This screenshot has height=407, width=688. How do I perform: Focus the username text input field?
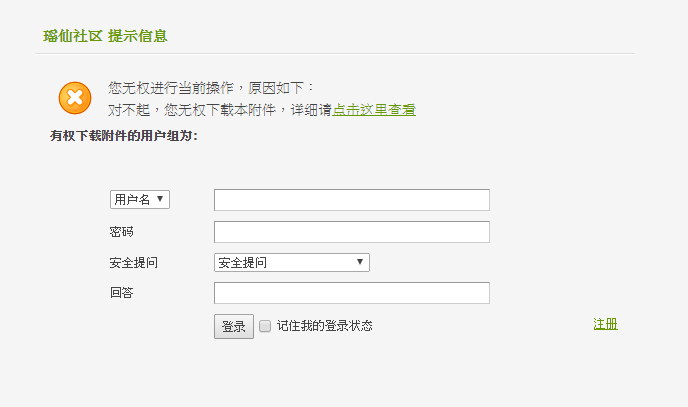352,200
